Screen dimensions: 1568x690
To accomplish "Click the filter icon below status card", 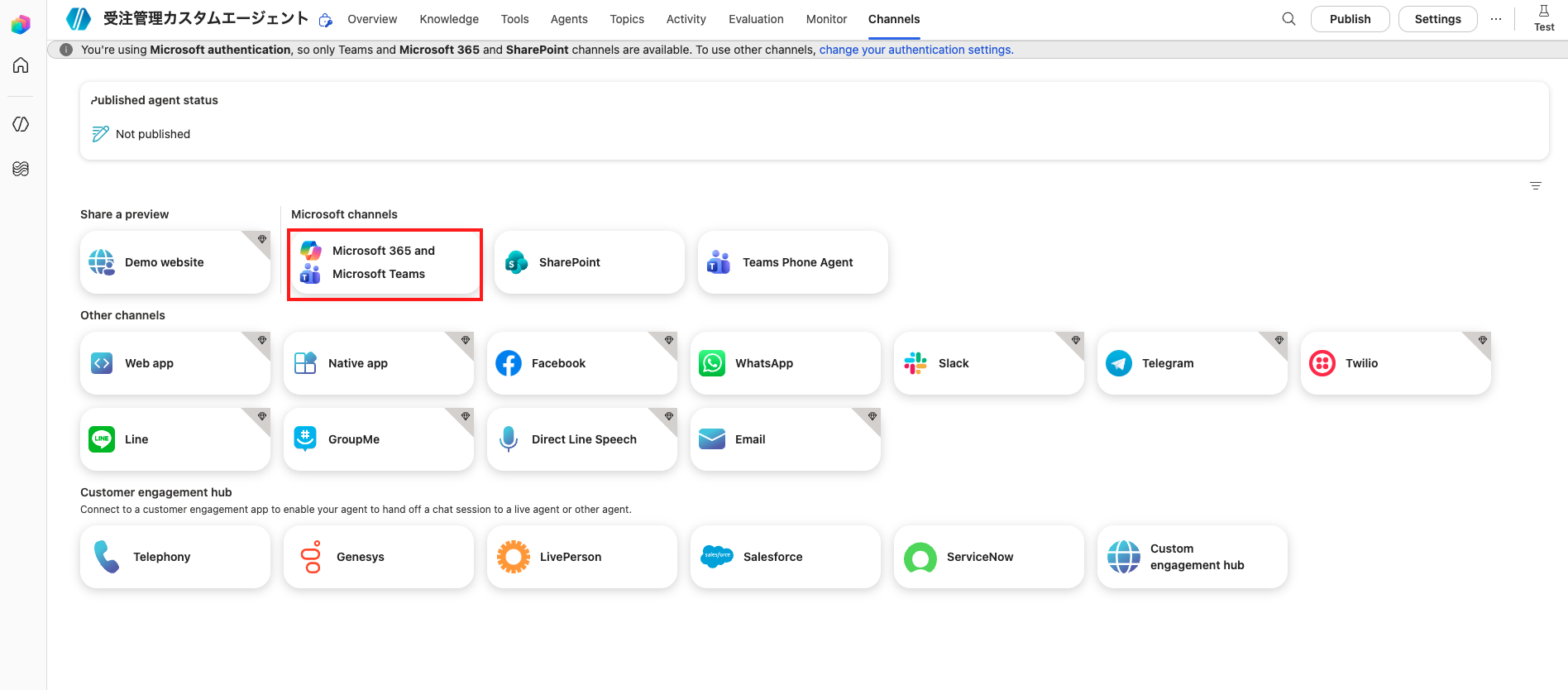I will (1536, 186).
